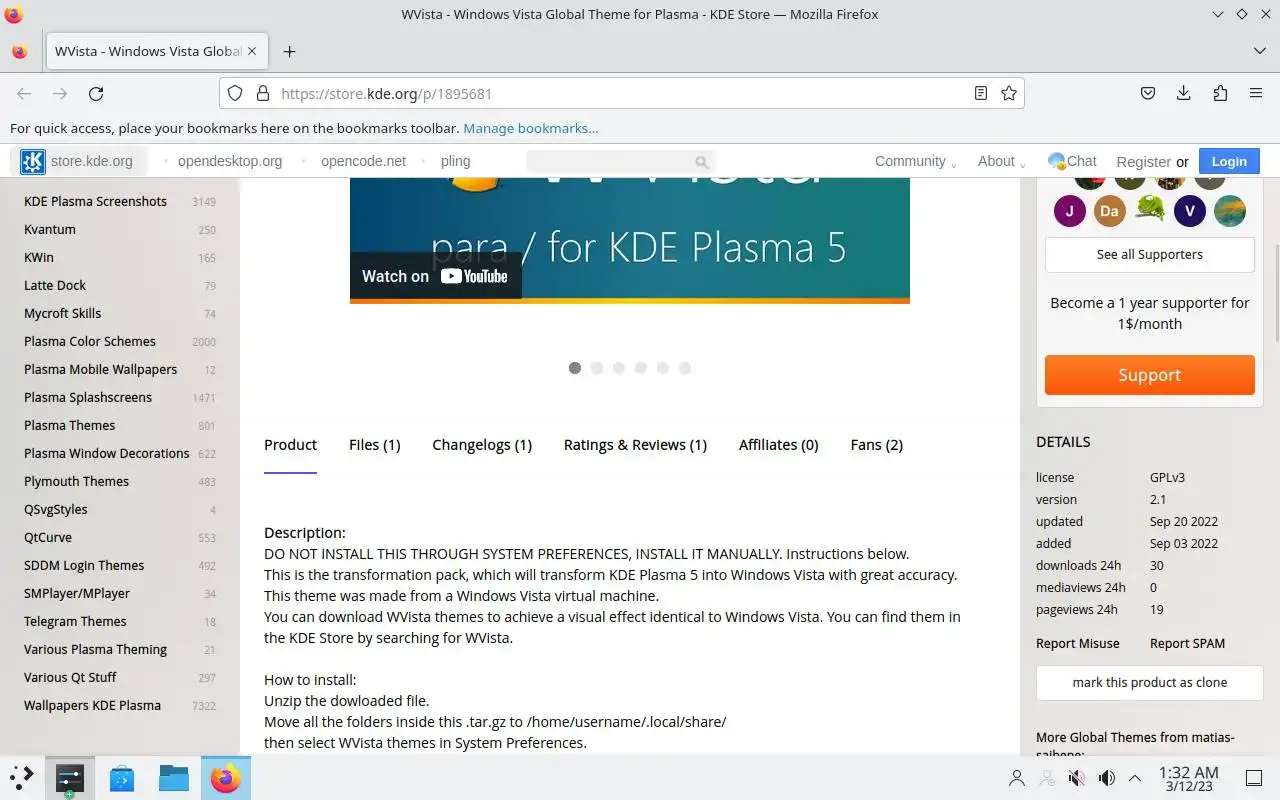Click Watch on YouTube button
Viewport: 1280px width, 800px height.
[435, 276]
